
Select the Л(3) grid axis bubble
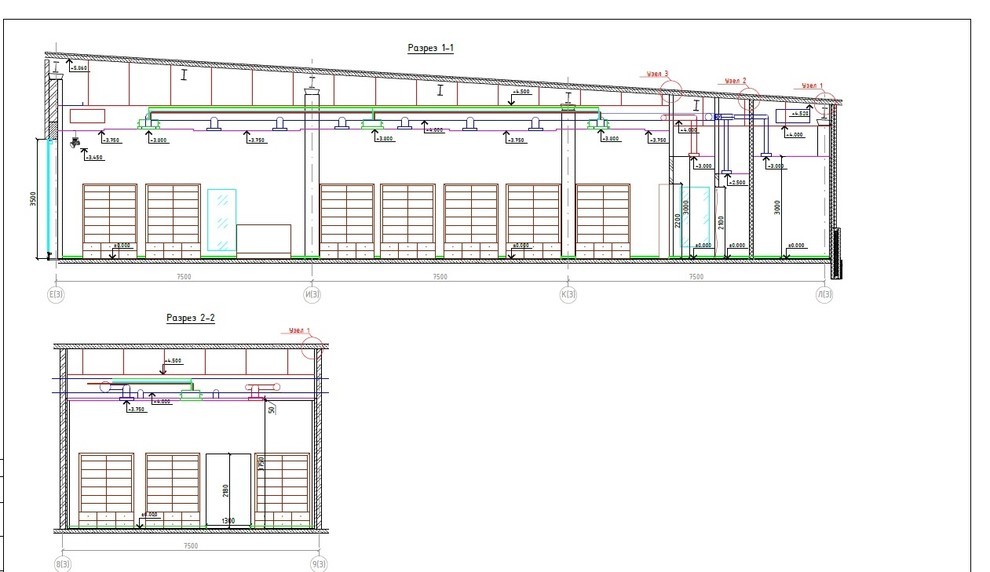tap(824, 294)
